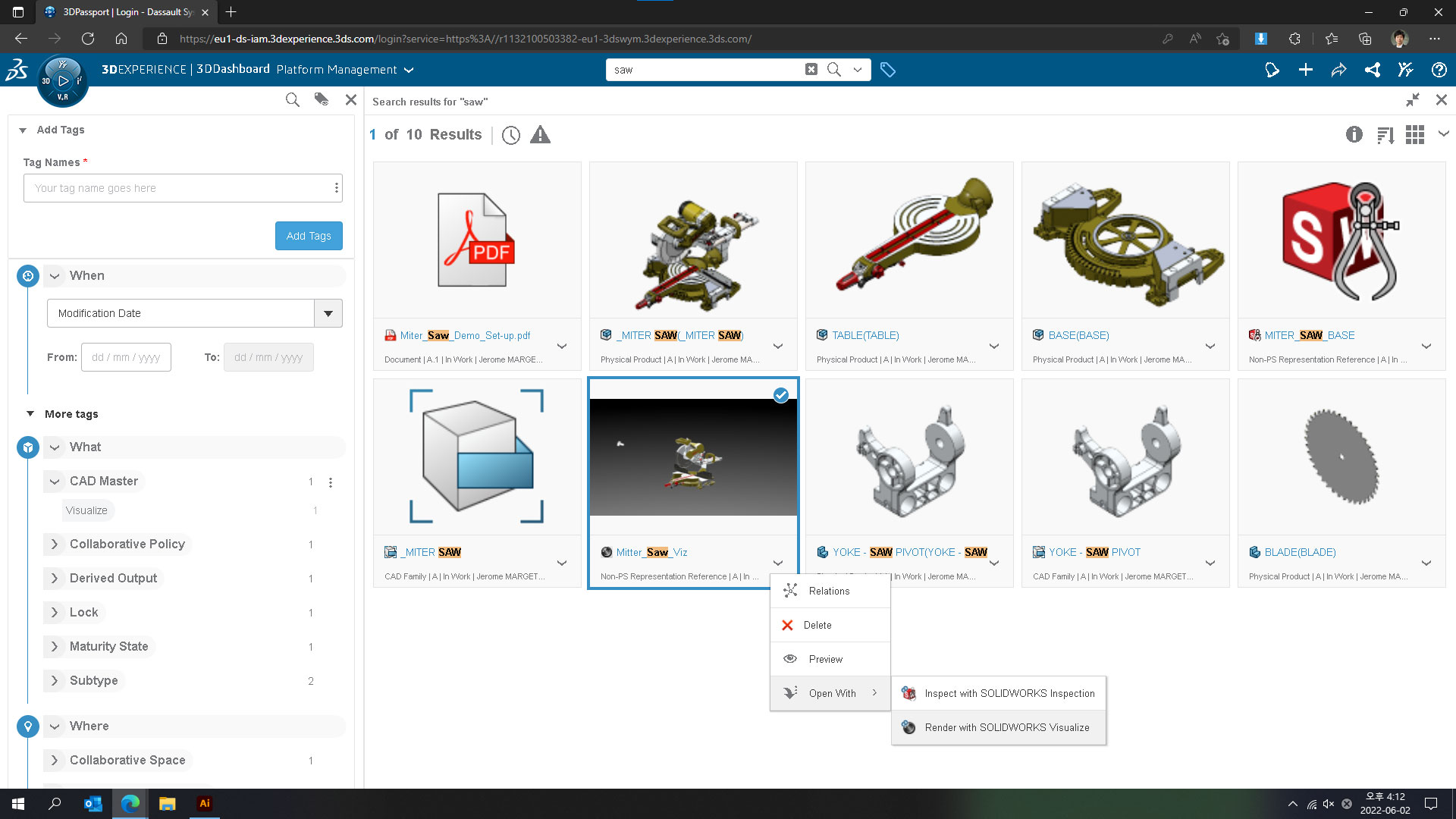Click the sort results icon
1456x819 pixels.
pos(1385,135)
